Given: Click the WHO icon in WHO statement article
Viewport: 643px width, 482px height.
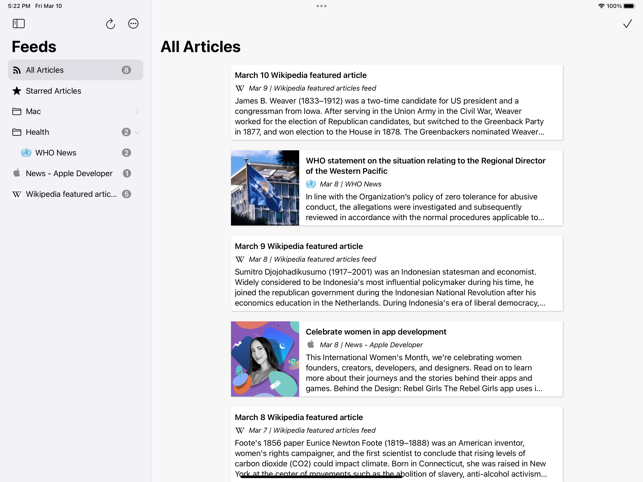Looking at the screenshot, I should 311,184.
